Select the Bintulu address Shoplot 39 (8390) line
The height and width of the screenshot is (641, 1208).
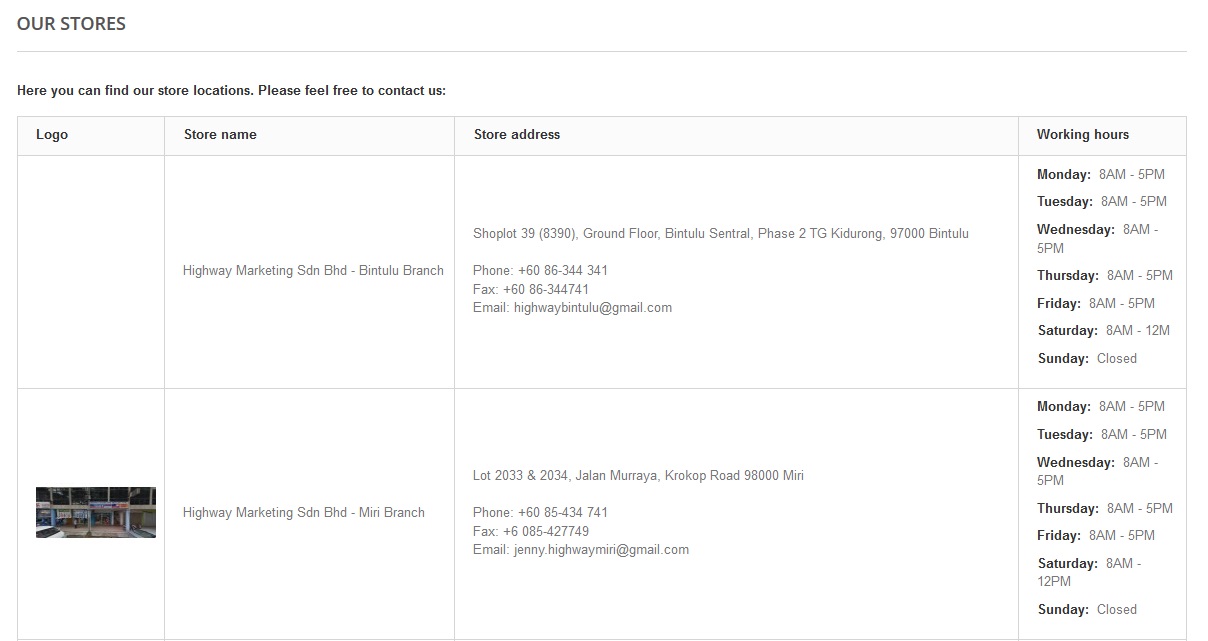[x=721, y=233]
